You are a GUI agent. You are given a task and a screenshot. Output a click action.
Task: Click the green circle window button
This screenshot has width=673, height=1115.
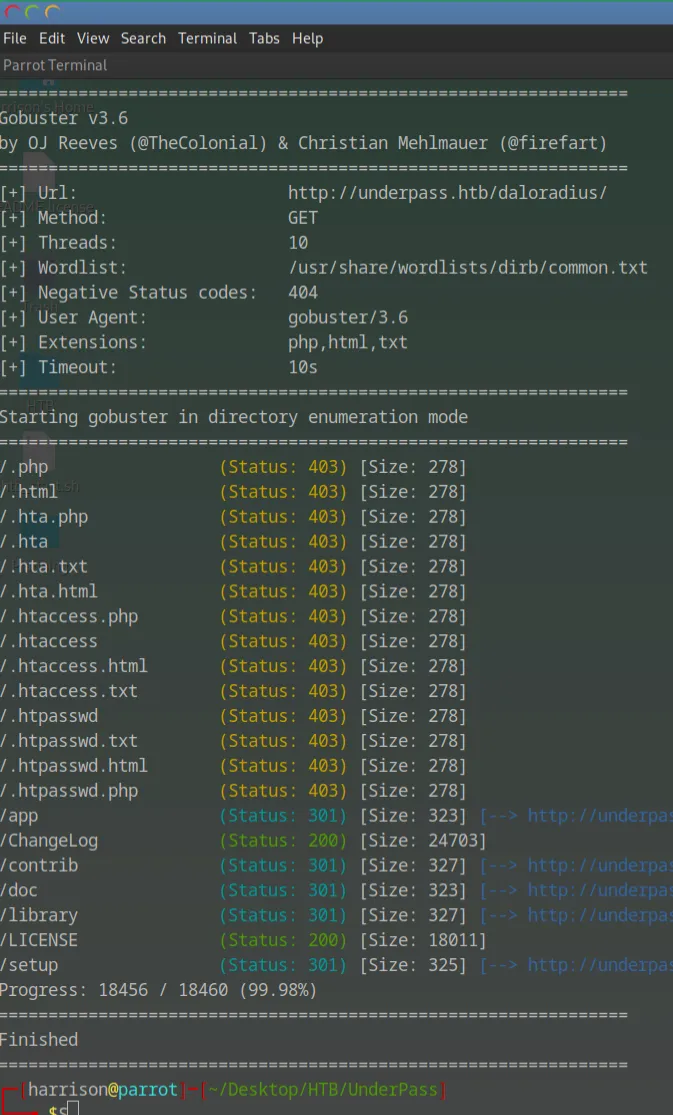32,12
